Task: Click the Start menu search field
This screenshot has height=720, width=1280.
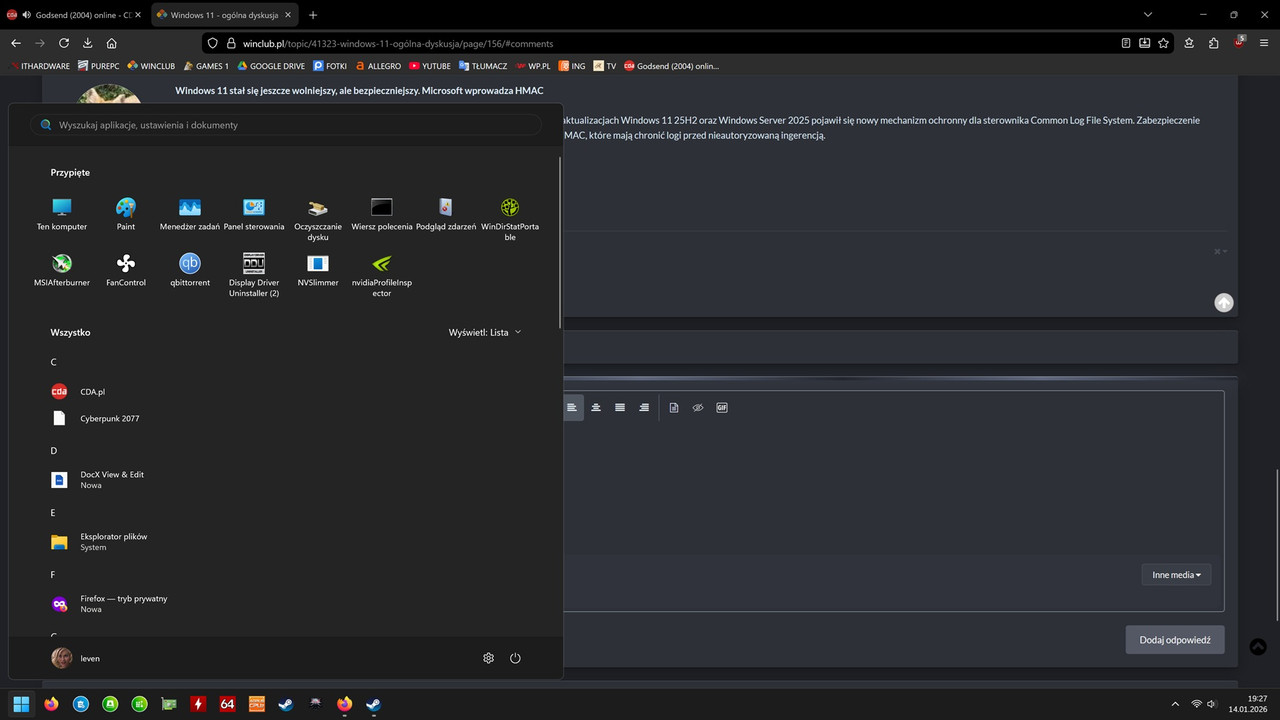Action: [x=286, y=125]
